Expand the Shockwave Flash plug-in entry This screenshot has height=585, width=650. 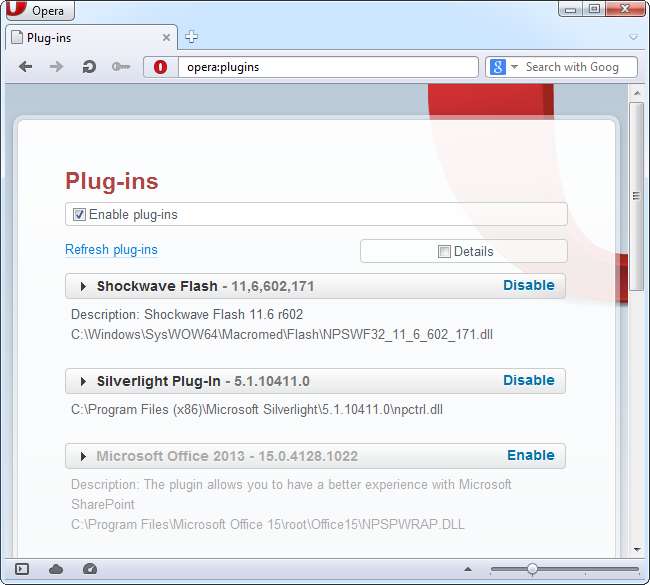point(83,286)
